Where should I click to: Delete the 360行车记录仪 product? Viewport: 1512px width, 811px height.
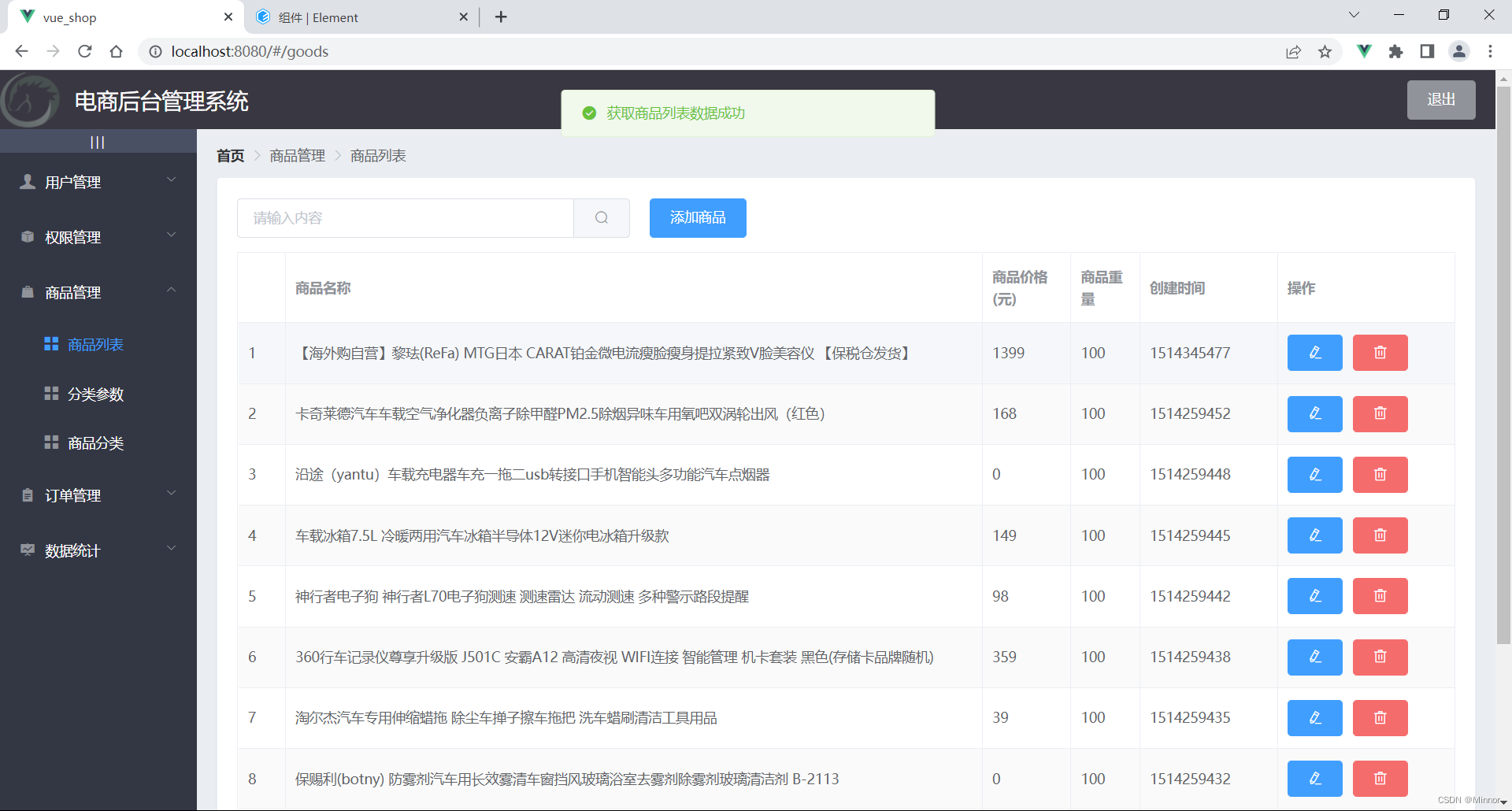point(1380,657)
